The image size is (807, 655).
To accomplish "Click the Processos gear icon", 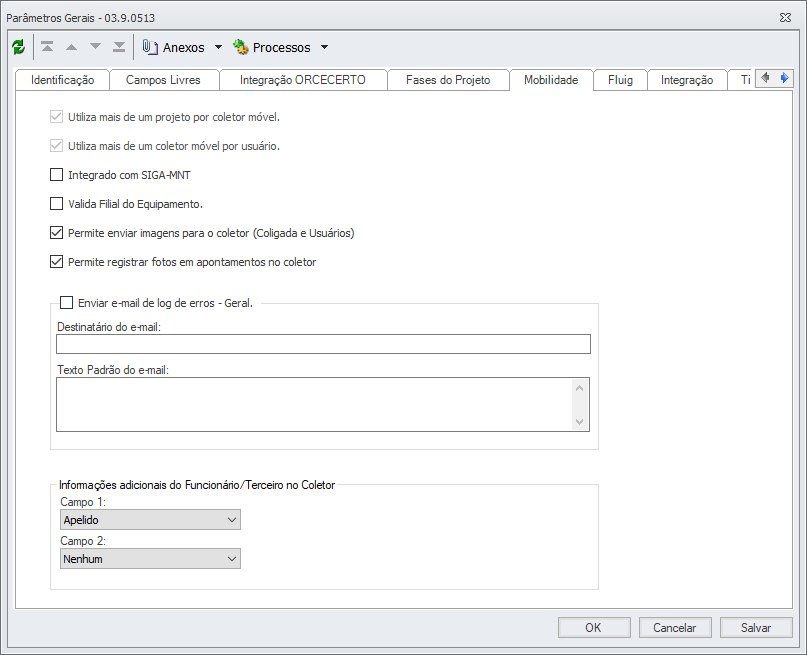I will [x=240, y=47].
